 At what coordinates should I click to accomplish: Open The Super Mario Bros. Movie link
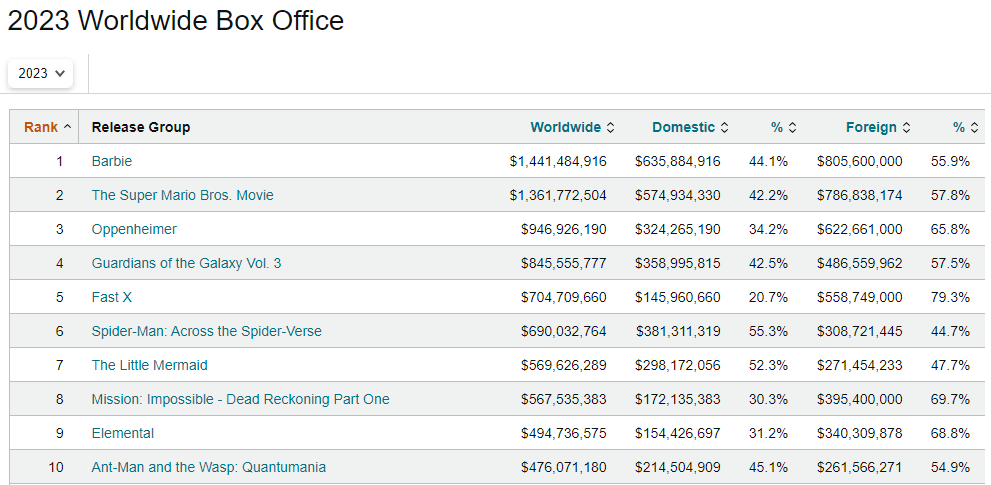[x=182, y=195]
